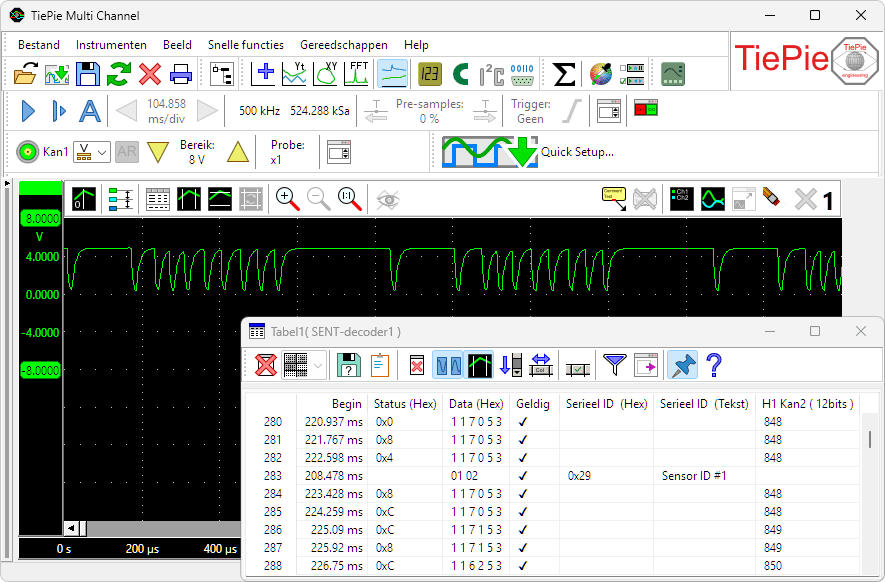Toggle the Kan1 channel indicator
Image resolution: width=885 pixels, height=582 pixels.
[27, 152]
